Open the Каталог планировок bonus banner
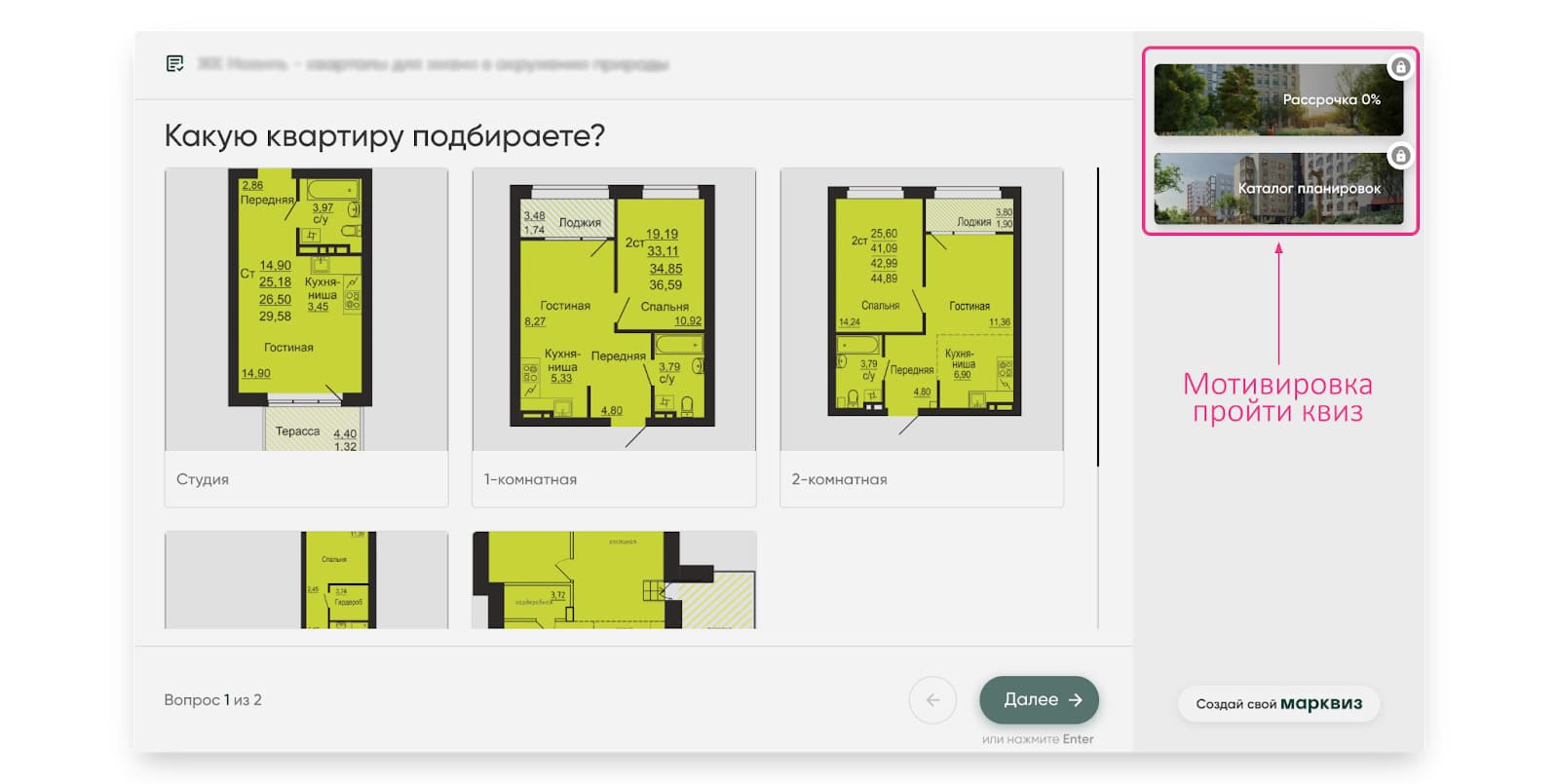Screen dimensions: 1559x784 (x=1276, y=189)
